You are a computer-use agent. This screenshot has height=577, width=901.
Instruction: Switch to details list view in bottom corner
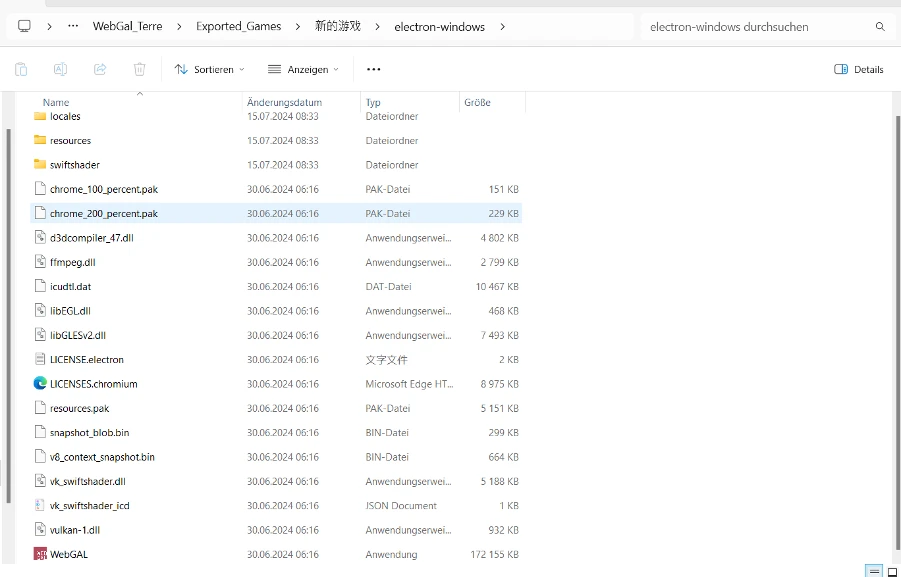[x=874, y=571]
